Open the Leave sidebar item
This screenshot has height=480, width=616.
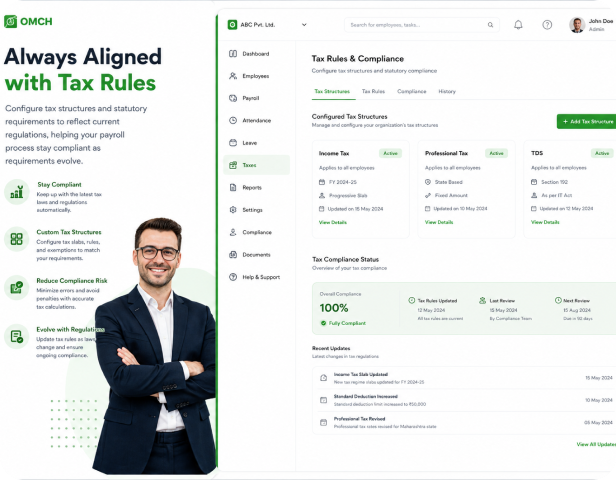click(x=257, y=143)
